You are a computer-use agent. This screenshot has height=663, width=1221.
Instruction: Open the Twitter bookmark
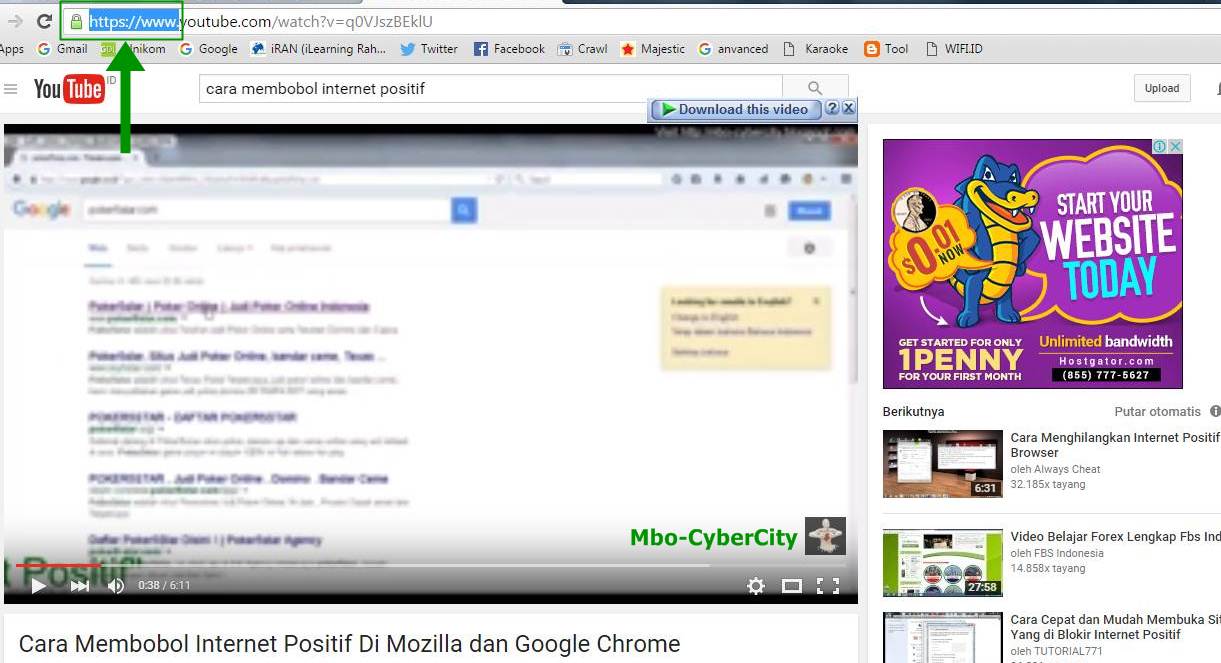429,48
